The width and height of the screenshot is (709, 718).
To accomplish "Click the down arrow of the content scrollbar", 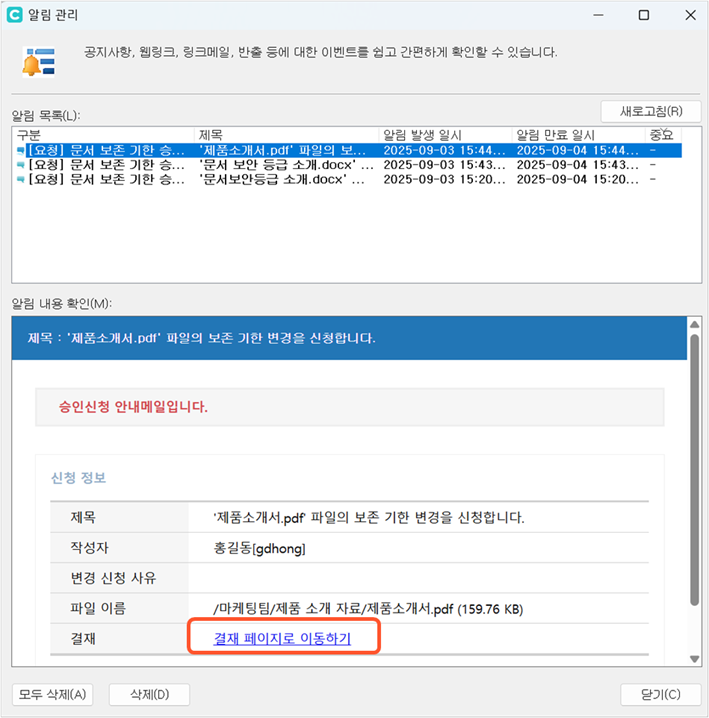I will coord(694,658).
